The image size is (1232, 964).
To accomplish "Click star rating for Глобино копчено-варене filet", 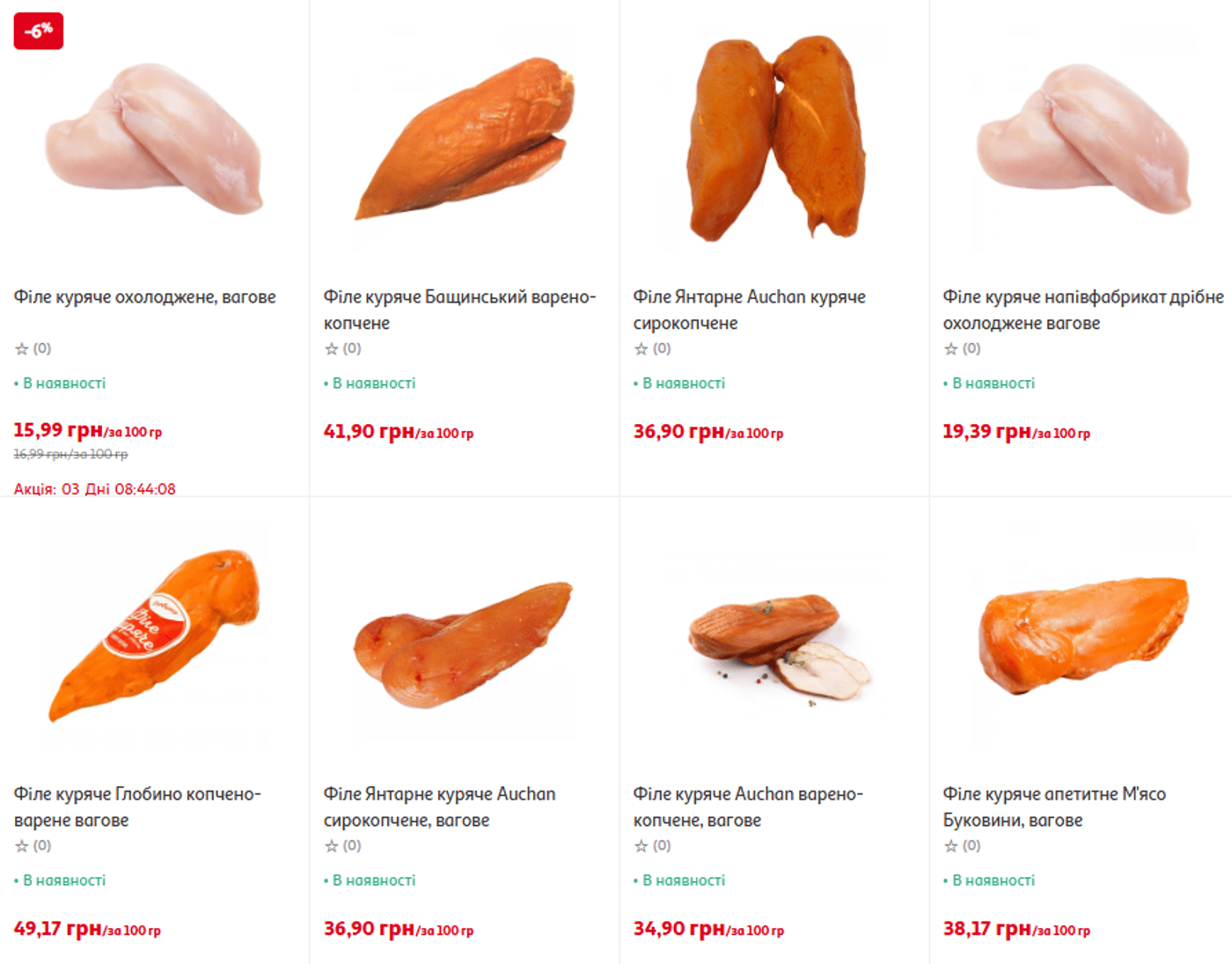I will point(22,846).
